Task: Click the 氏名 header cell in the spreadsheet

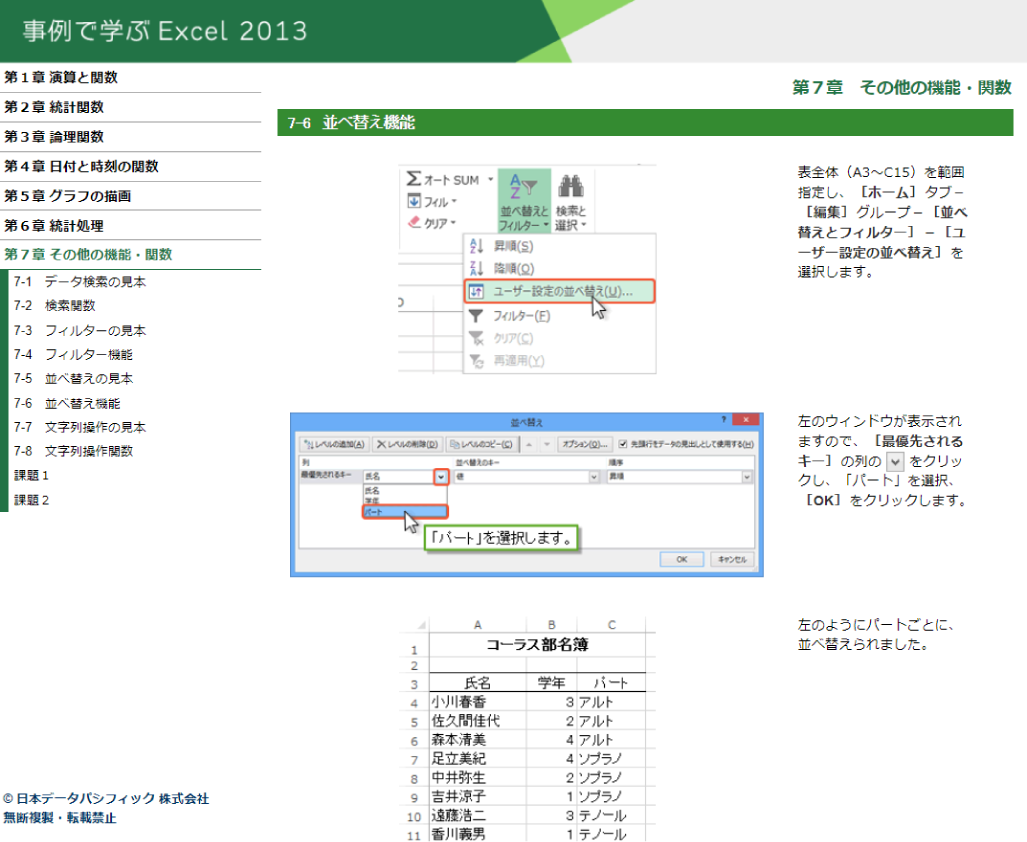Action: pyautogui.click(x=477, y=683)
